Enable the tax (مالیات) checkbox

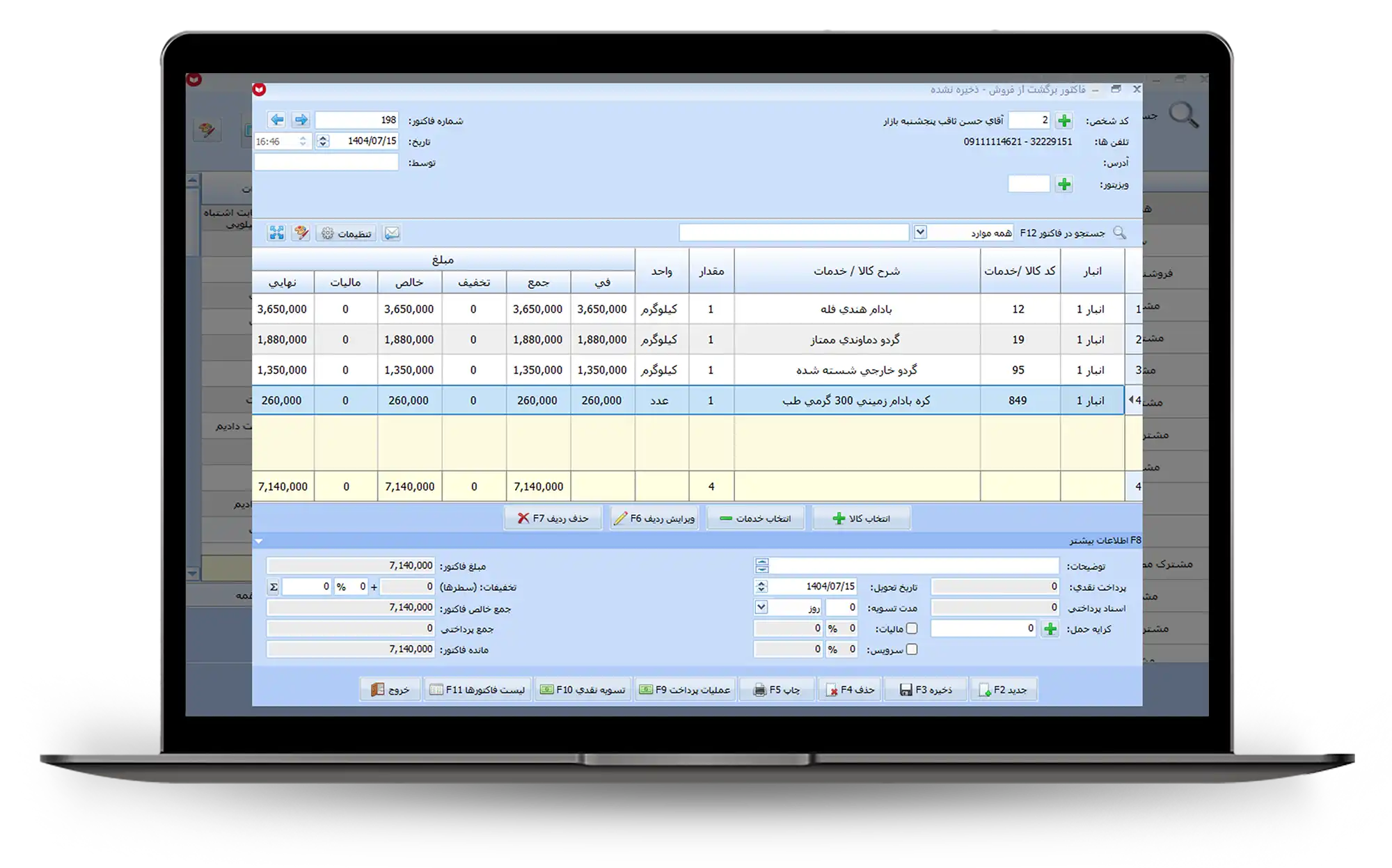coord(912,629)
